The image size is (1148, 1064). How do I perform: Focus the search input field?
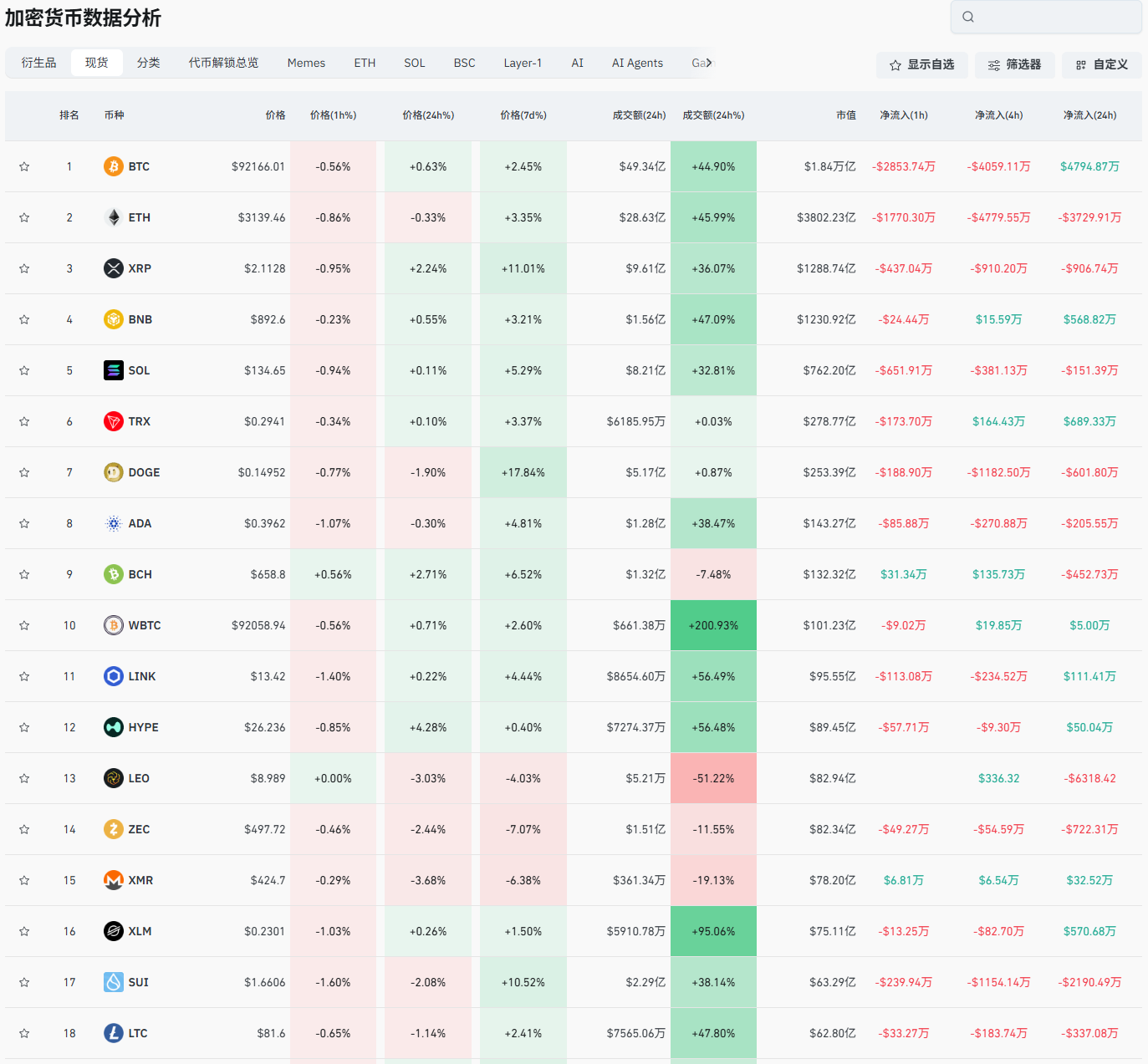click(1055, 17)
